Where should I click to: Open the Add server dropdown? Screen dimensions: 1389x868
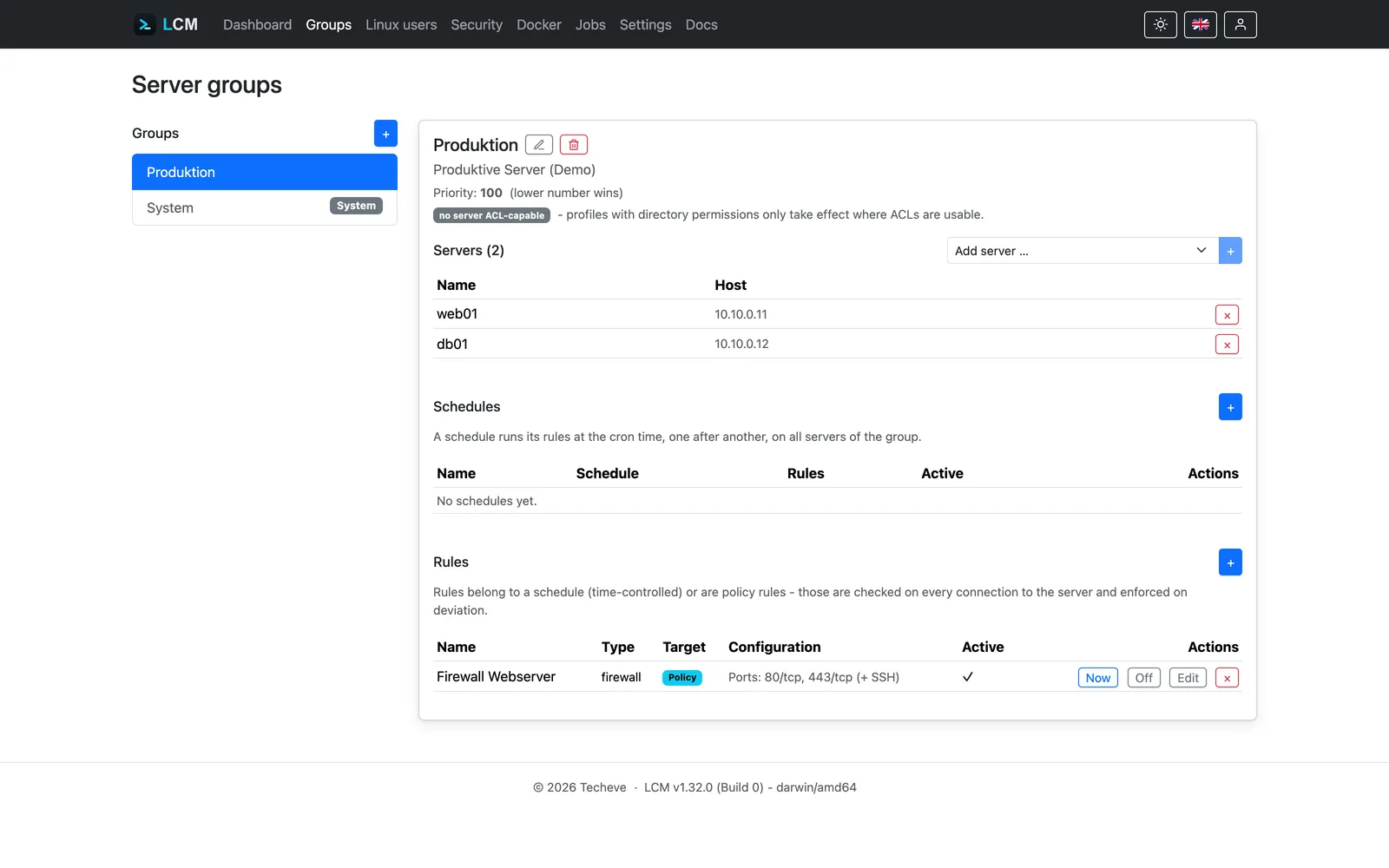pyautogui.click(x=1083, y=251)
